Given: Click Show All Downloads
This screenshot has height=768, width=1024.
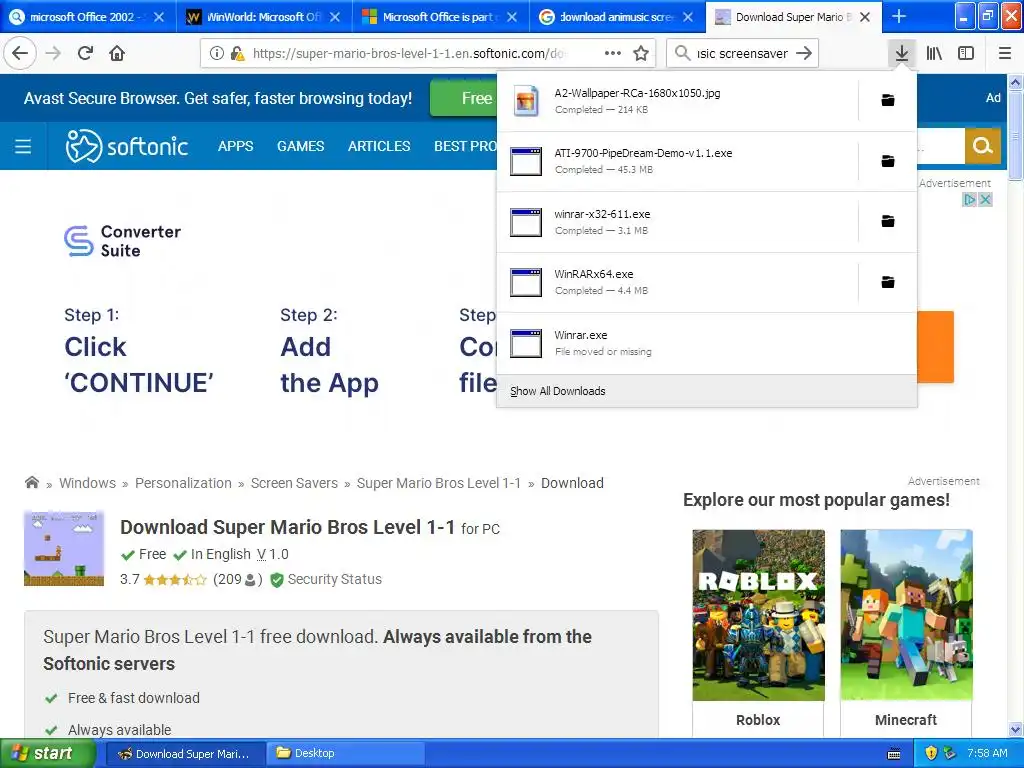Looking at the screenshot, I should 558,391.
